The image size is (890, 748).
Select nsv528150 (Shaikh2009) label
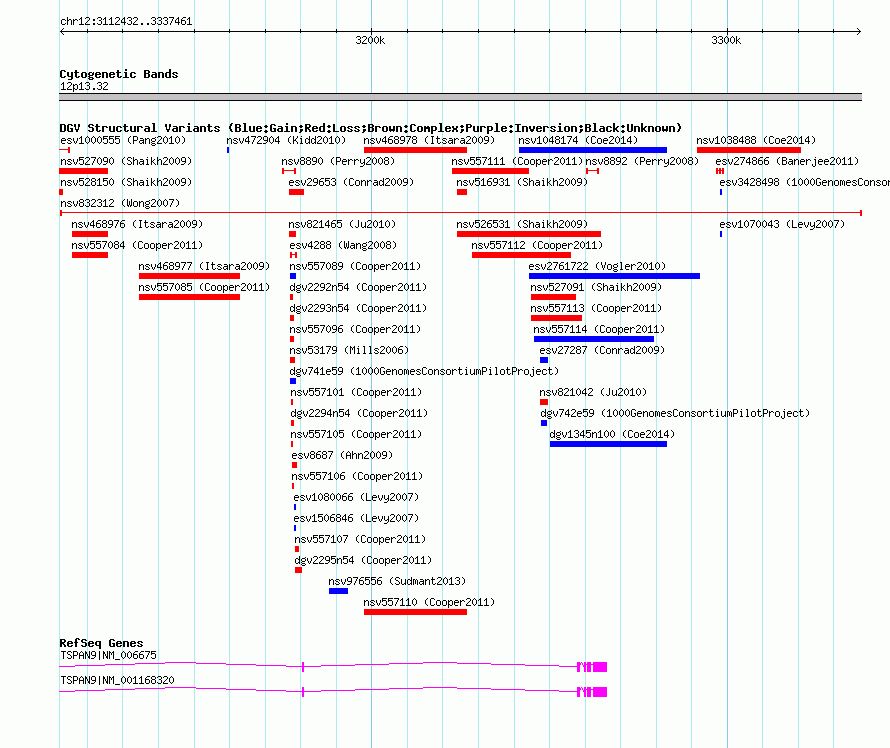click(126, 182)
